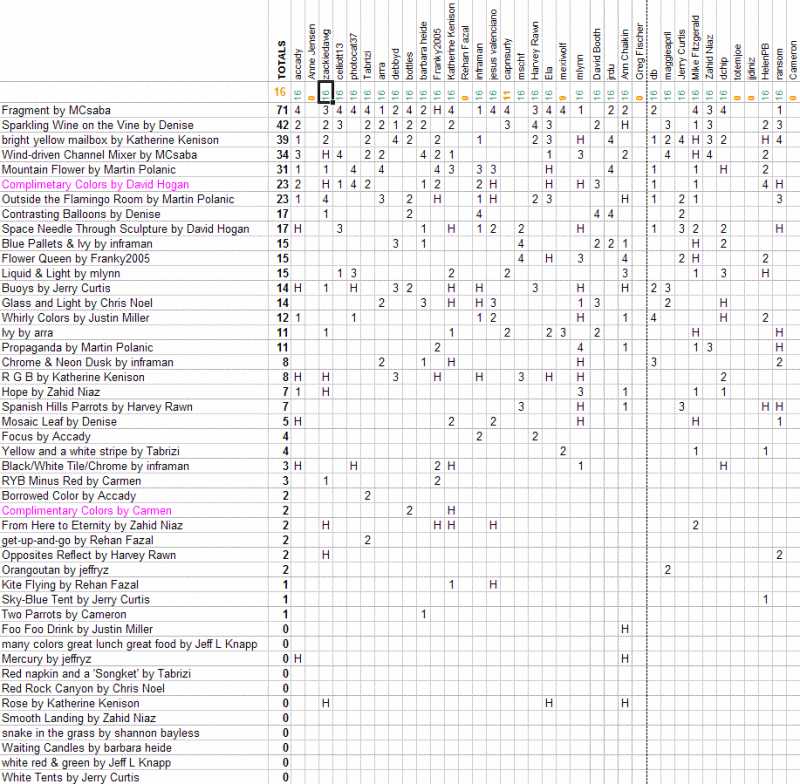Click the 'Anne Jensen' column header

(312, 52)
